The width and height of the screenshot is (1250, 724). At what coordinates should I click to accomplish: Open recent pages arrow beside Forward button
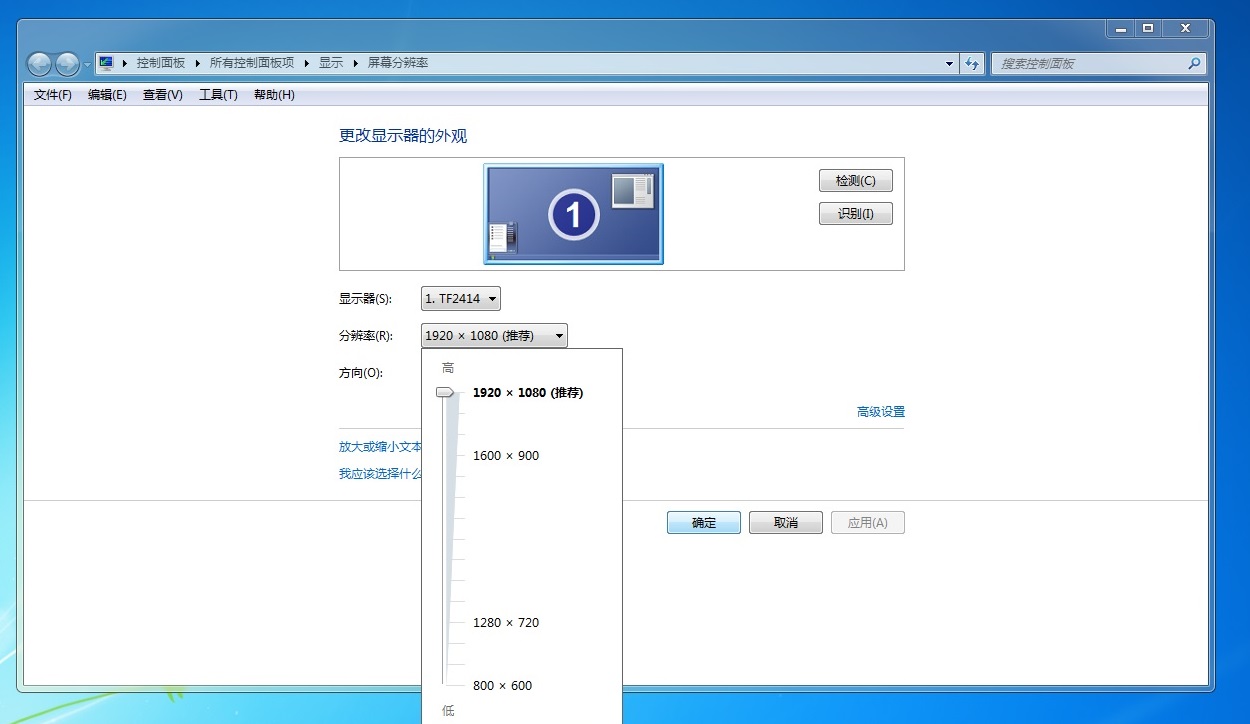87,64
